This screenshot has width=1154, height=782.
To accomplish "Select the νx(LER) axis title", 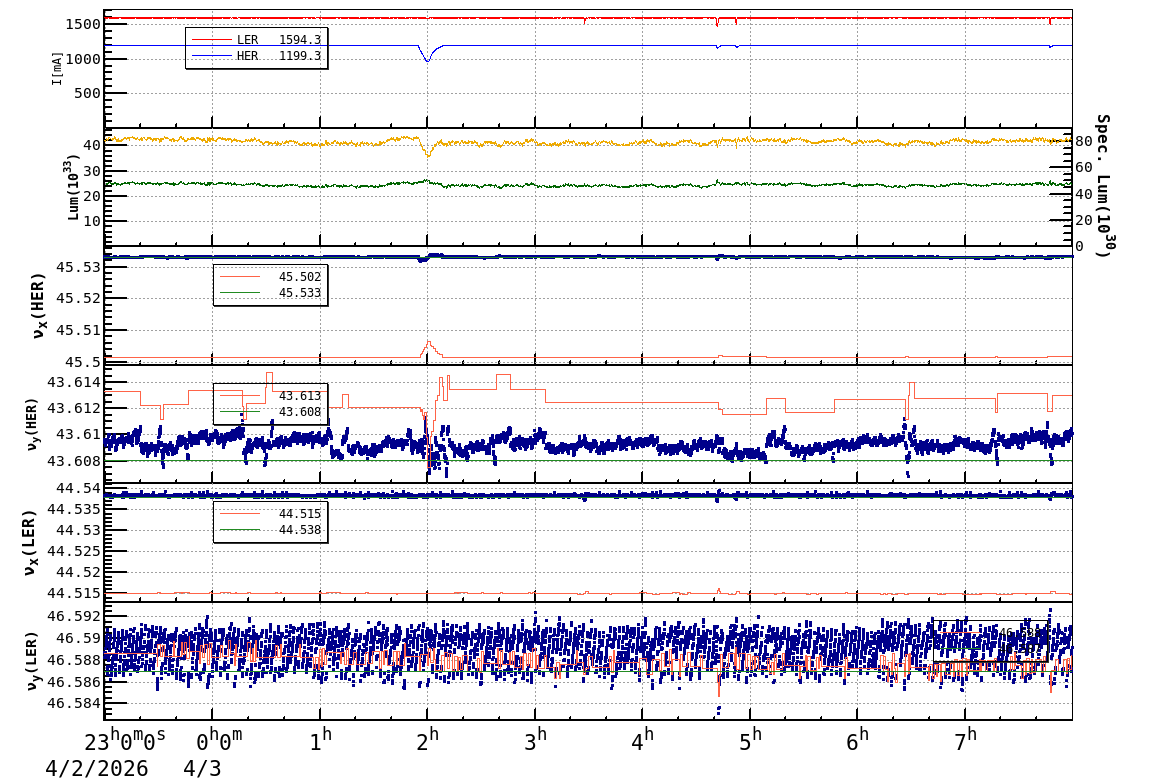I will [31, 543].
